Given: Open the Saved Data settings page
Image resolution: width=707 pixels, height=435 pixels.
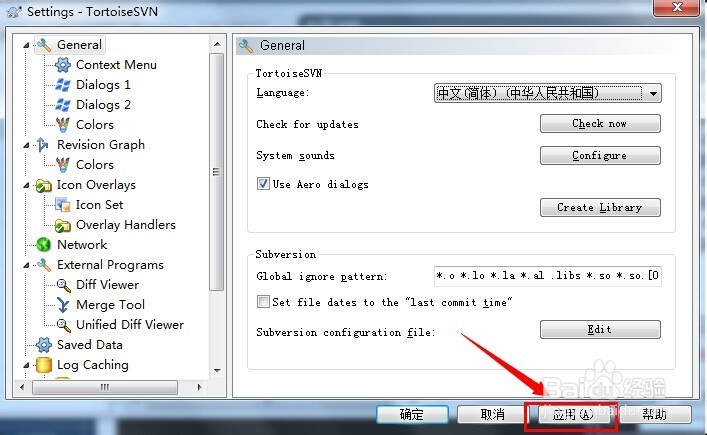Looking at the screenshot, I should [90, 345].
